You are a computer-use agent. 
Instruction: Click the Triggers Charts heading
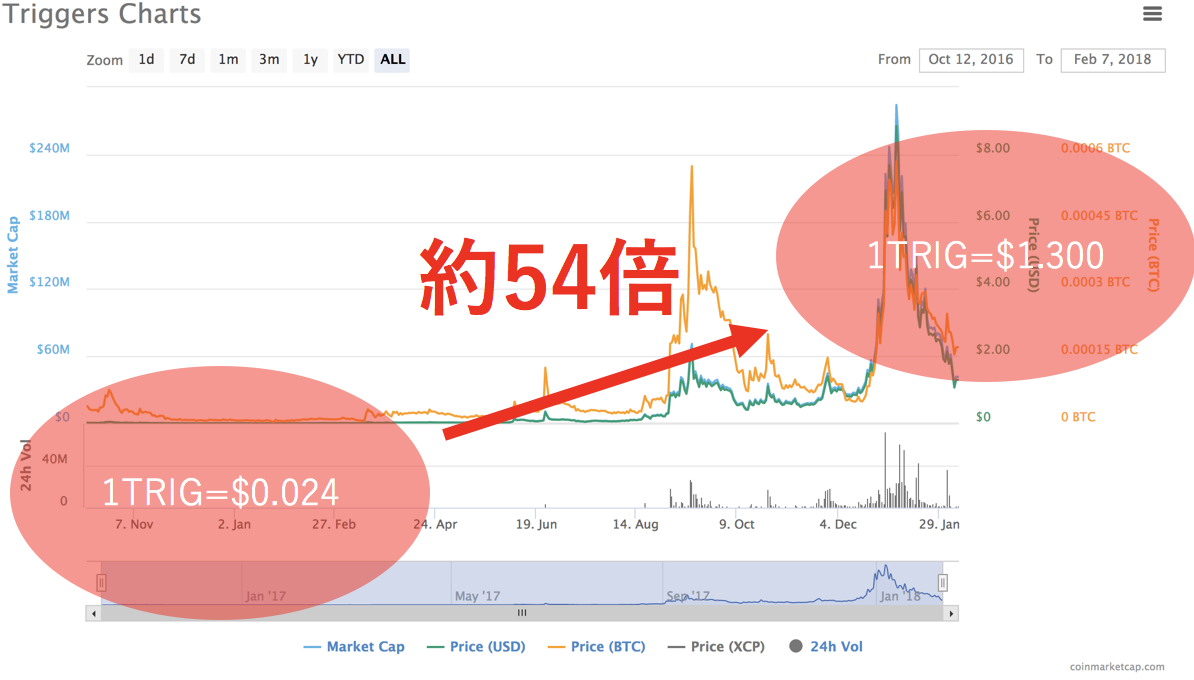click(101, 14)
